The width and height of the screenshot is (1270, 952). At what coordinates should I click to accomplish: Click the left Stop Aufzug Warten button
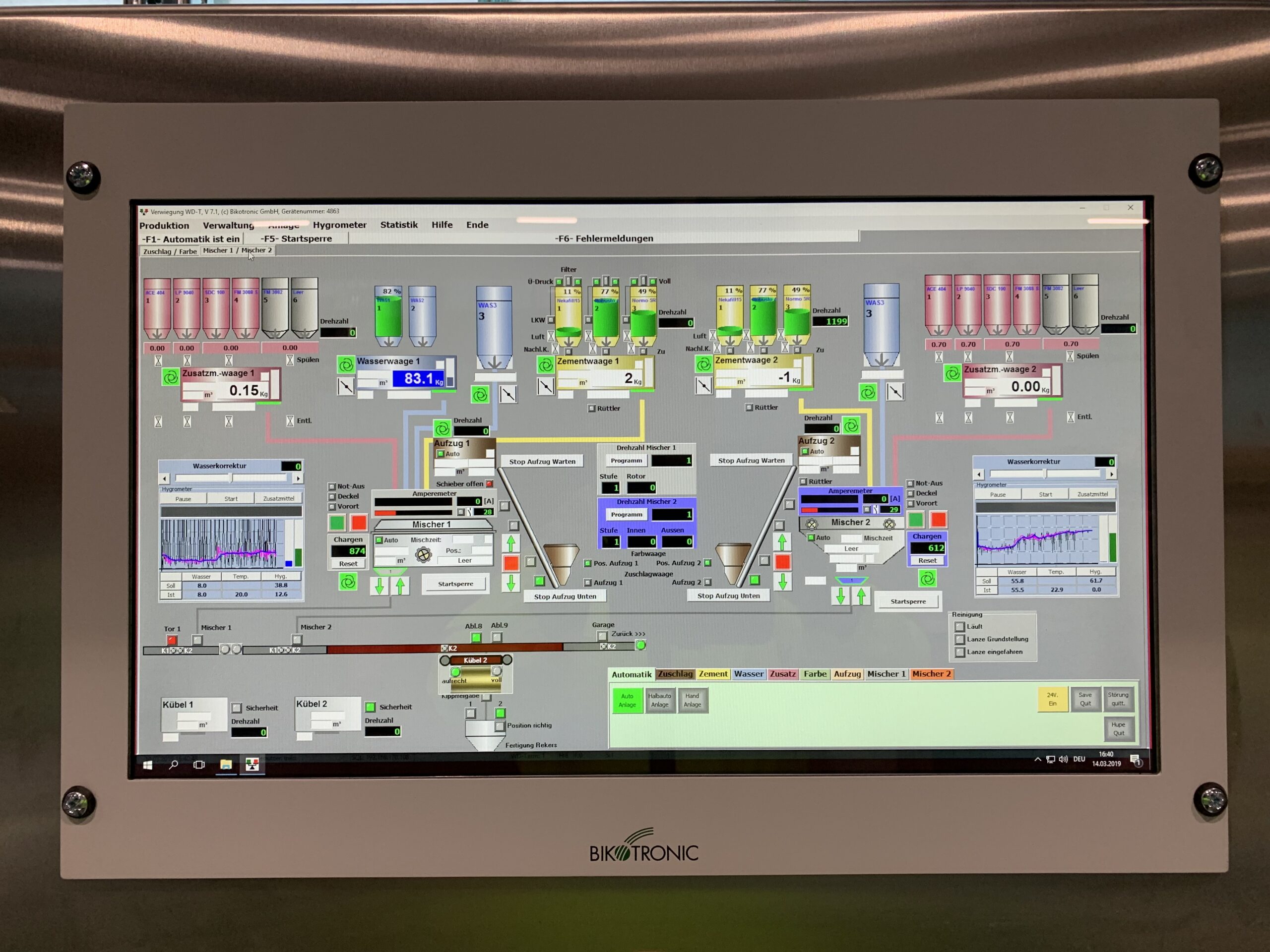coord(542,461)
